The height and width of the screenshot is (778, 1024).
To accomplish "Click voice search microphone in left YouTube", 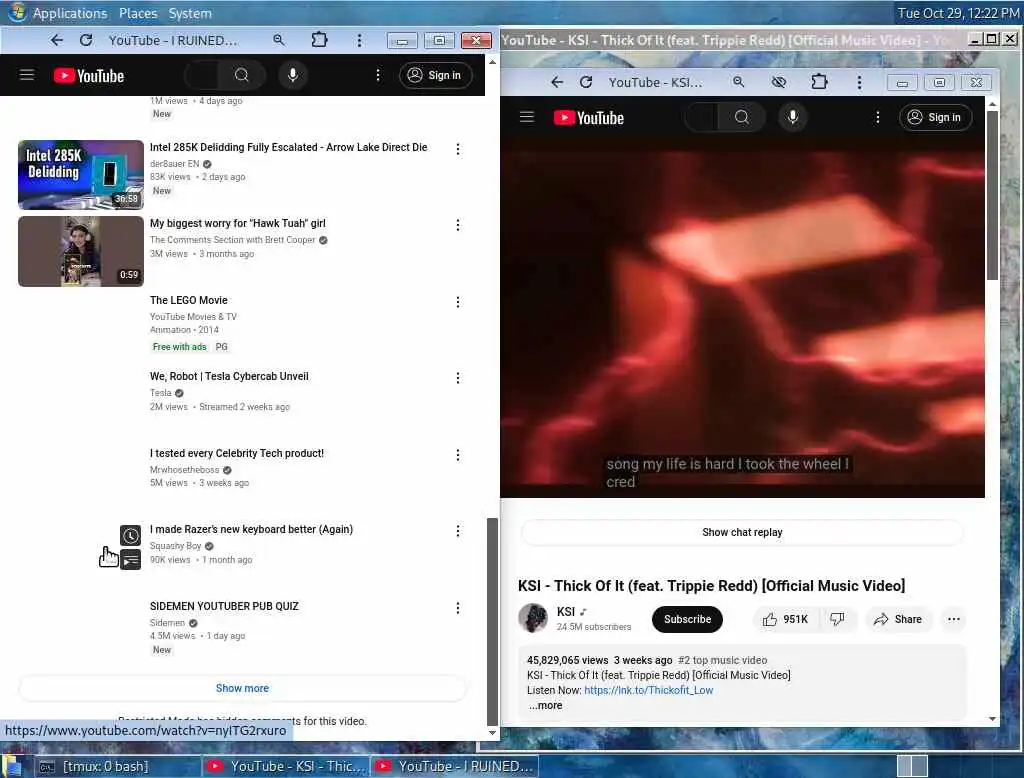I will (x=293, y=75).
